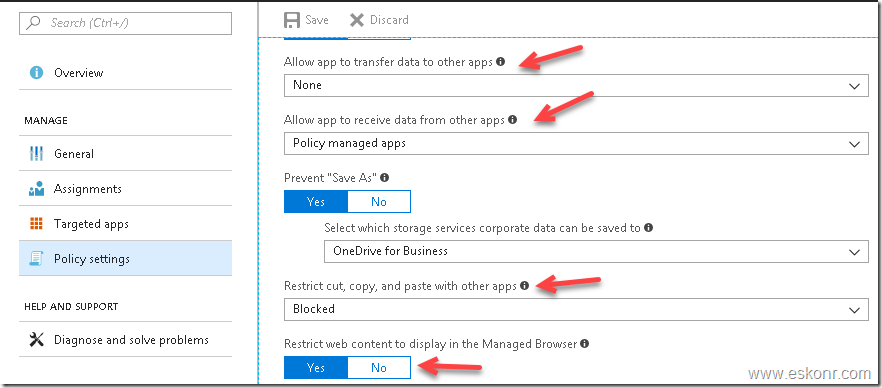Go to General in Manage section

(x=125, y=154)
